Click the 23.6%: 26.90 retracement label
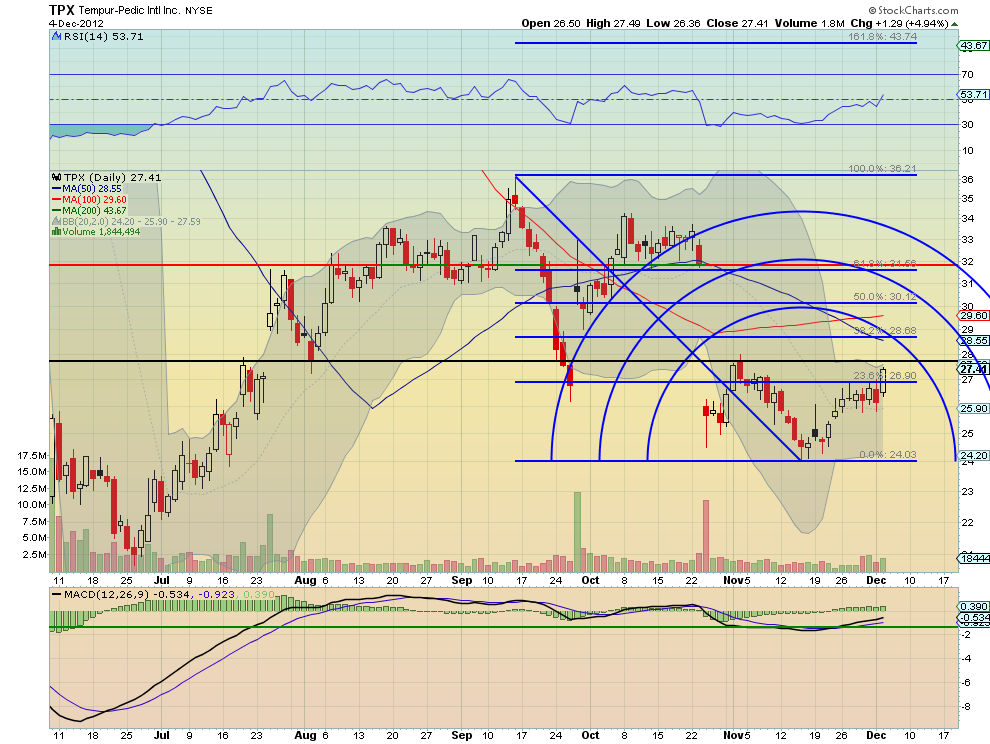The image size is (990, 744). (x=885, y=376)
